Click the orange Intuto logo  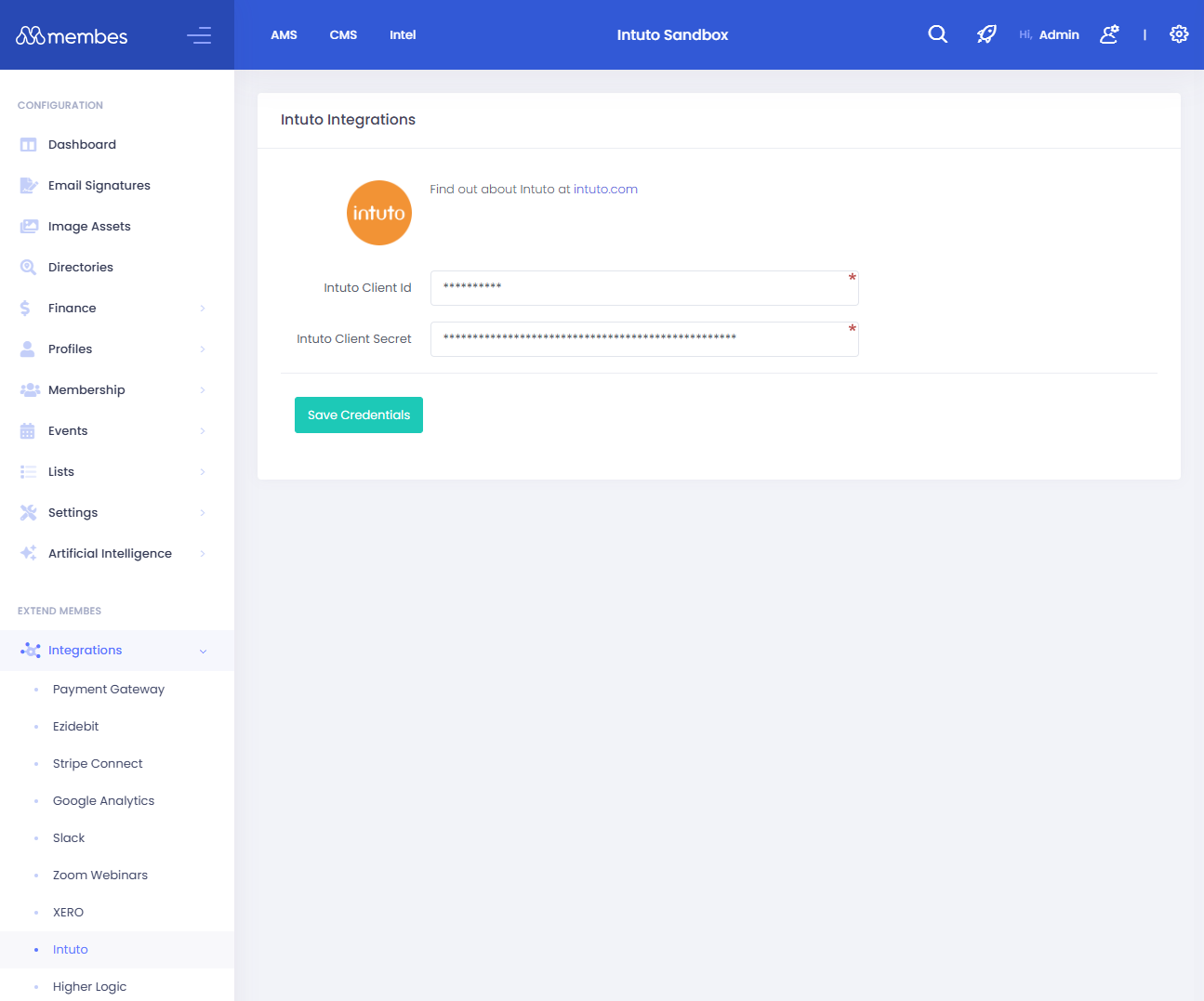(x=379, y=213)
